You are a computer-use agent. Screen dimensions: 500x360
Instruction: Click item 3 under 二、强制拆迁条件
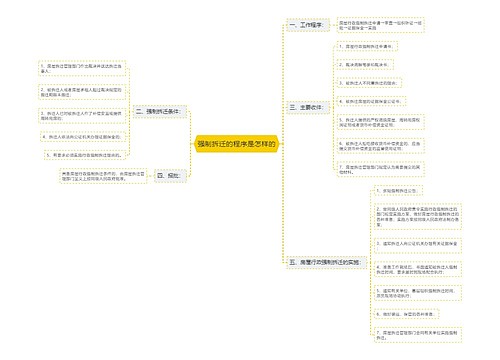(82, 116)
